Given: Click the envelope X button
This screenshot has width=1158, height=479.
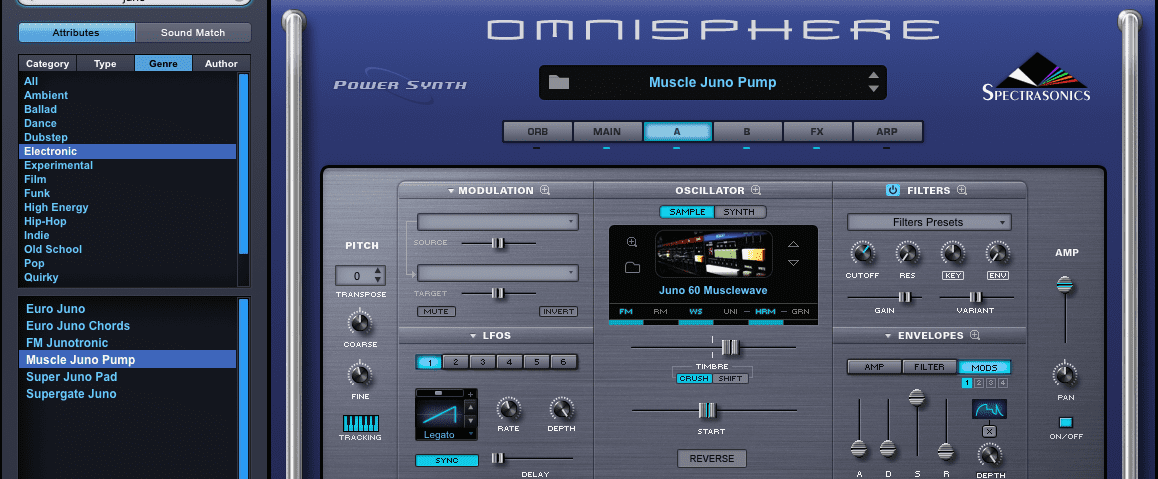Looking at the screenshot, I should (x=989, y=431).
